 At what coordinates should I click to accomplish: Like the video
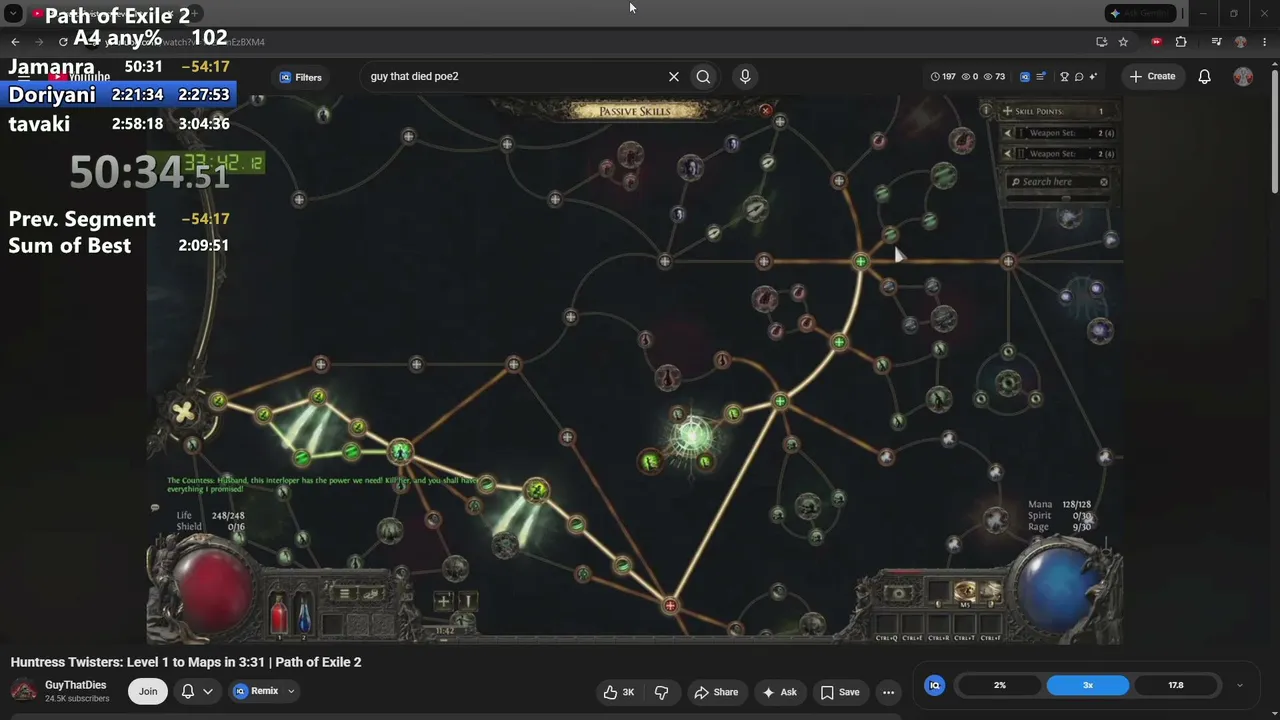coord(619,692)
